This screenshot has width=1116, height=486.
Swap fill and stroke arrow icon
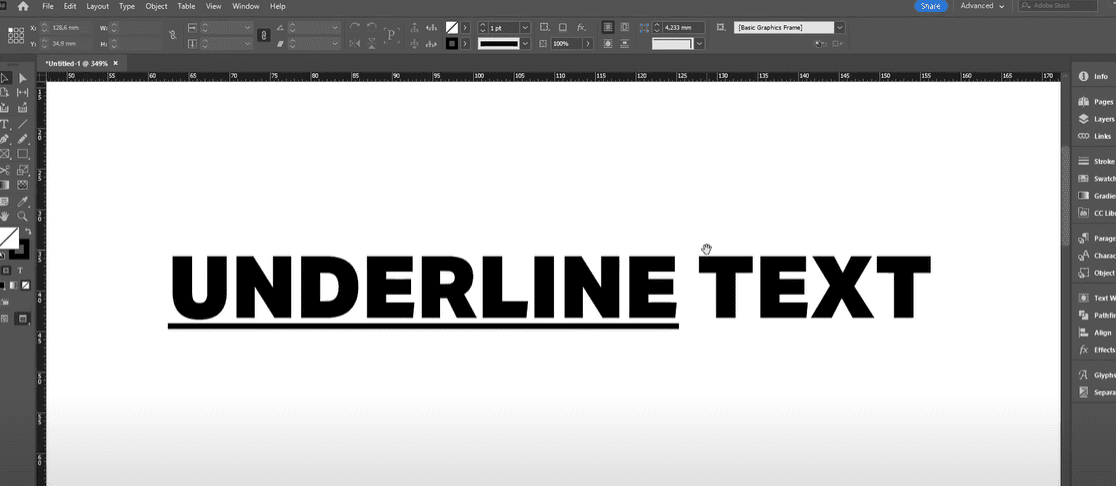click(28, 232)
